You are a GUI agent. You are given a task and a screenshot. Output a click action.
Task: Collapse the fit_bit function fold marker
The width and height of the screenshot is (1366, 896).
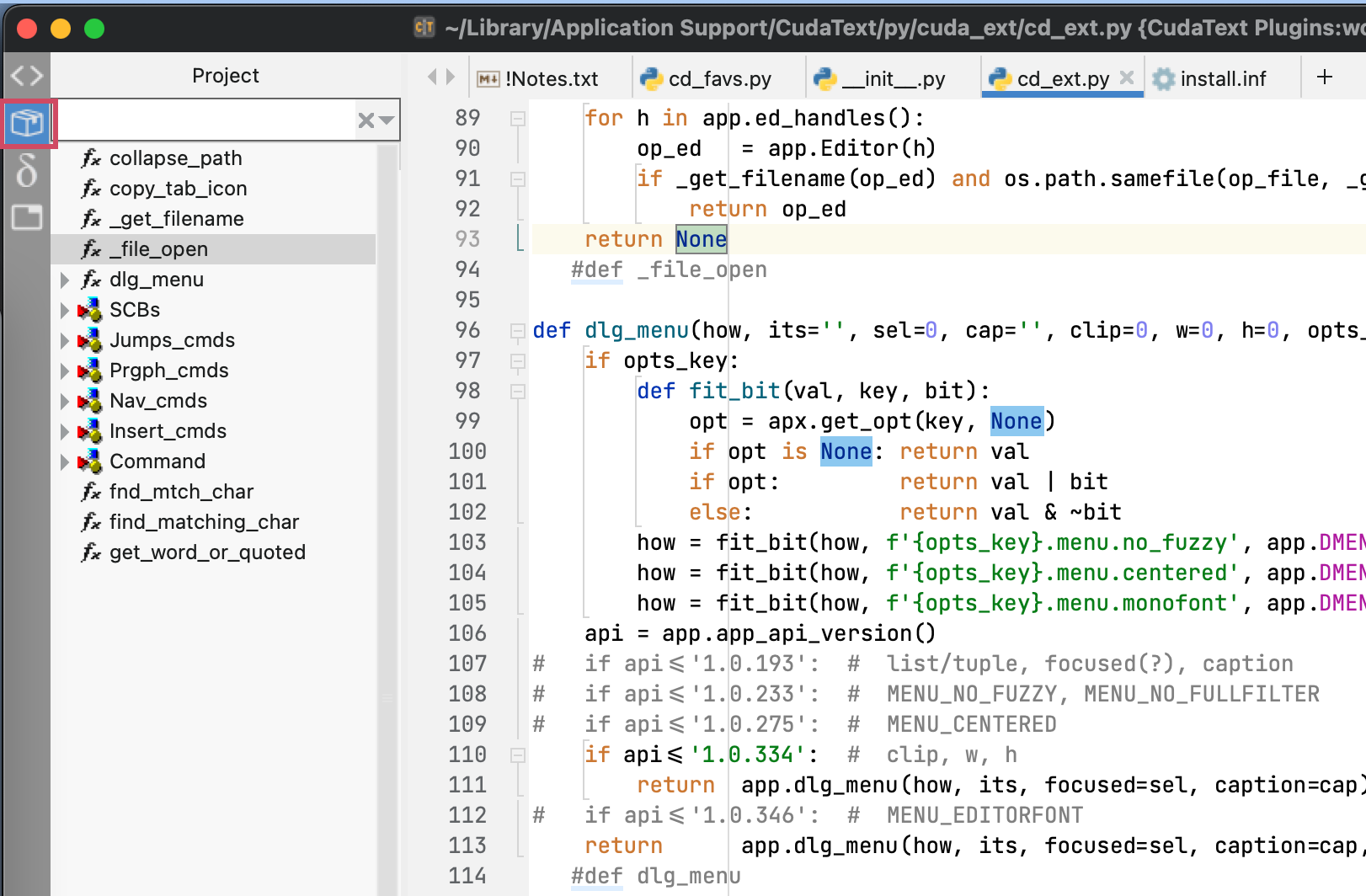[x=516, y=391]
